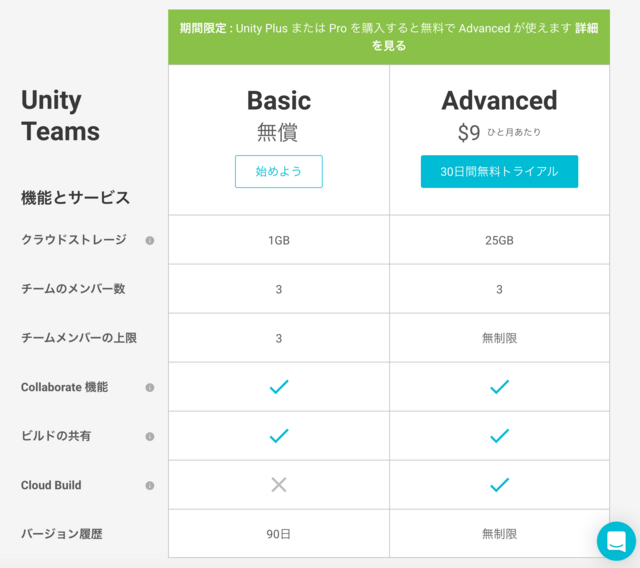The height and width of the screenshot is (568, 640).
Task: Click the 1GB storage value
Action: (279, 240)
